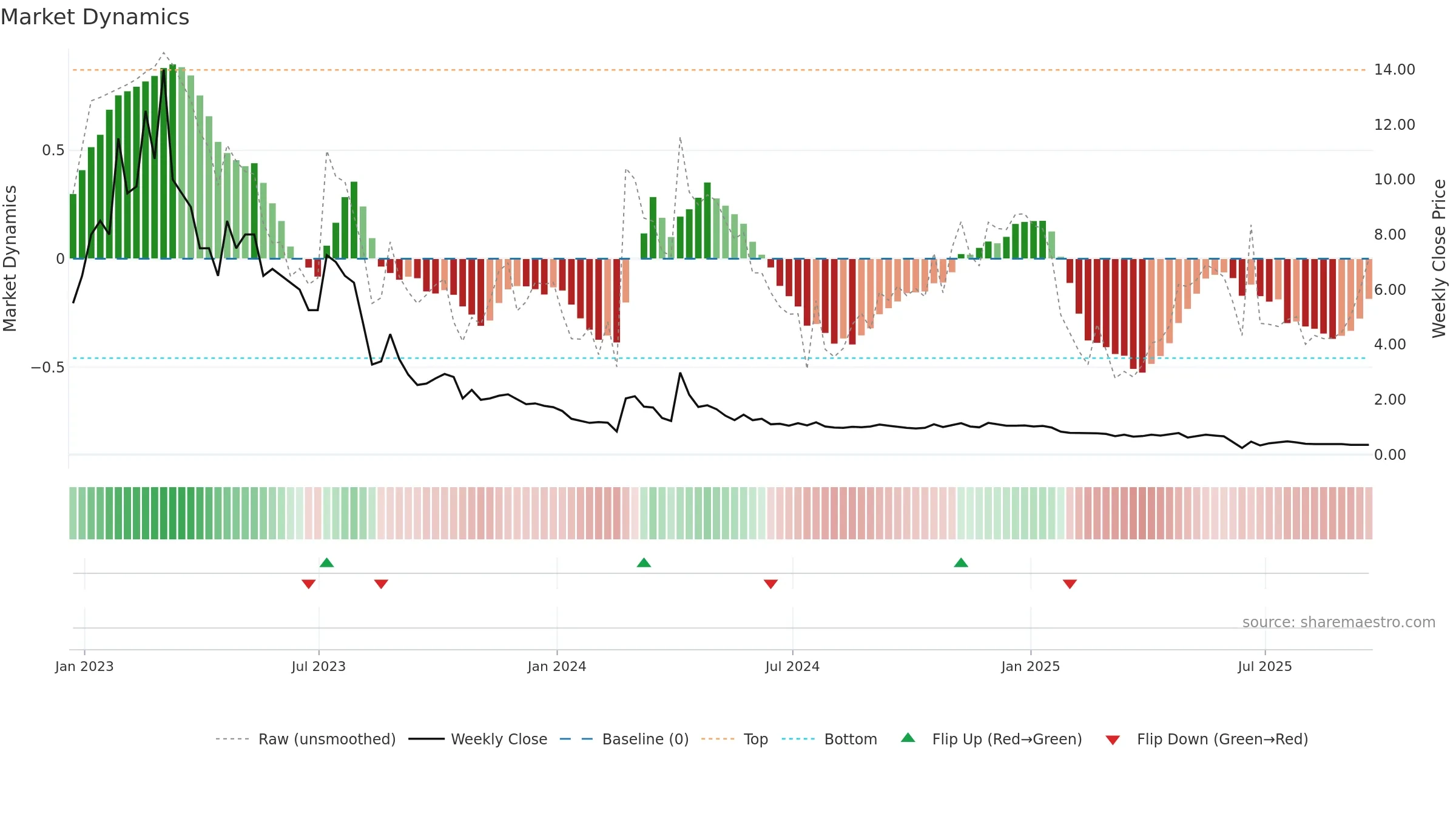The height and width of the screenshot is (819, 1456).
Task: Click the 0.00 price axis value
Action: coord(1390,454)
